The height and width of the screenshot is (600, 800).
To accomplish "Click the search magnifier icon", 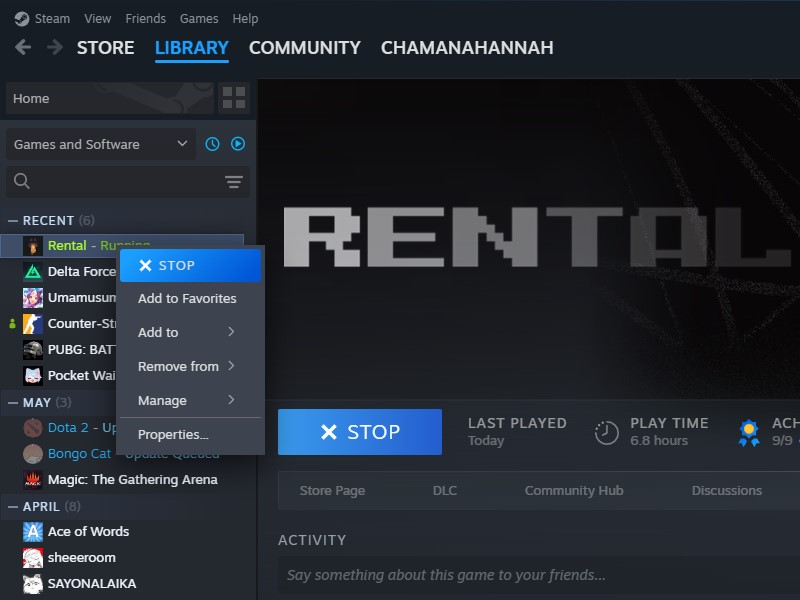I will 21,181.
